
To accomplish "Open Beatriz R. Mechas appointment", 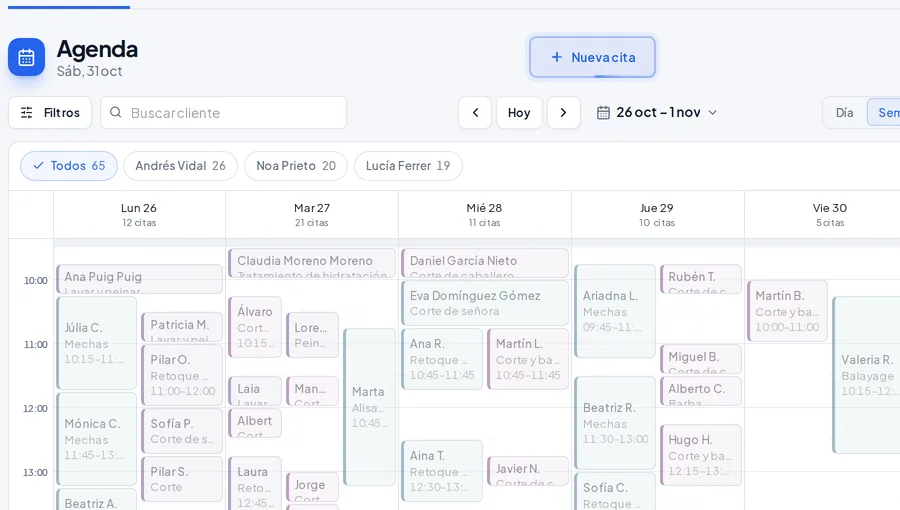I will pos(615,423).
